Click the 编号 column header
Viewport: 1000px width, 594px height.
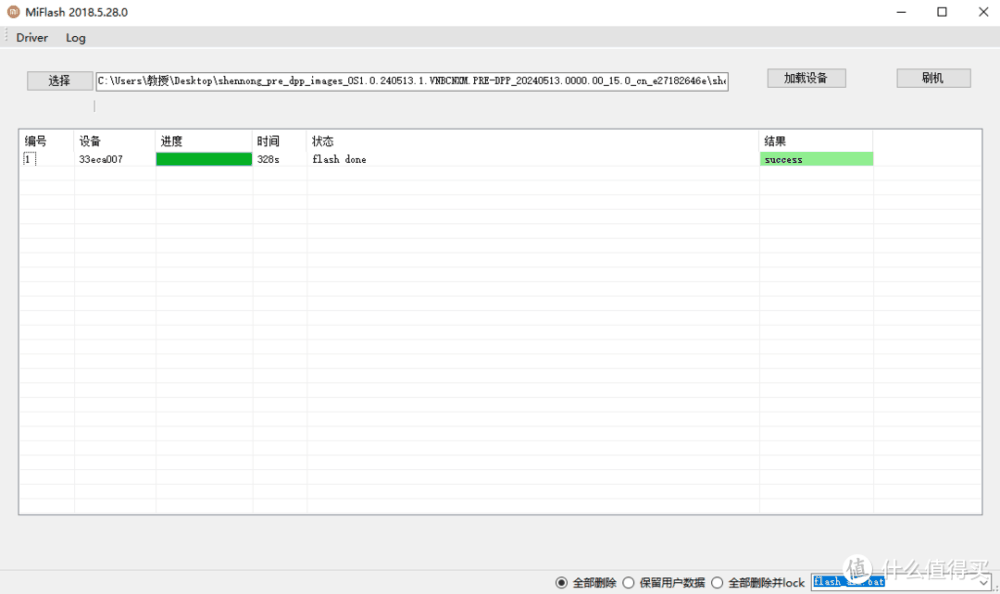point(38,141)
